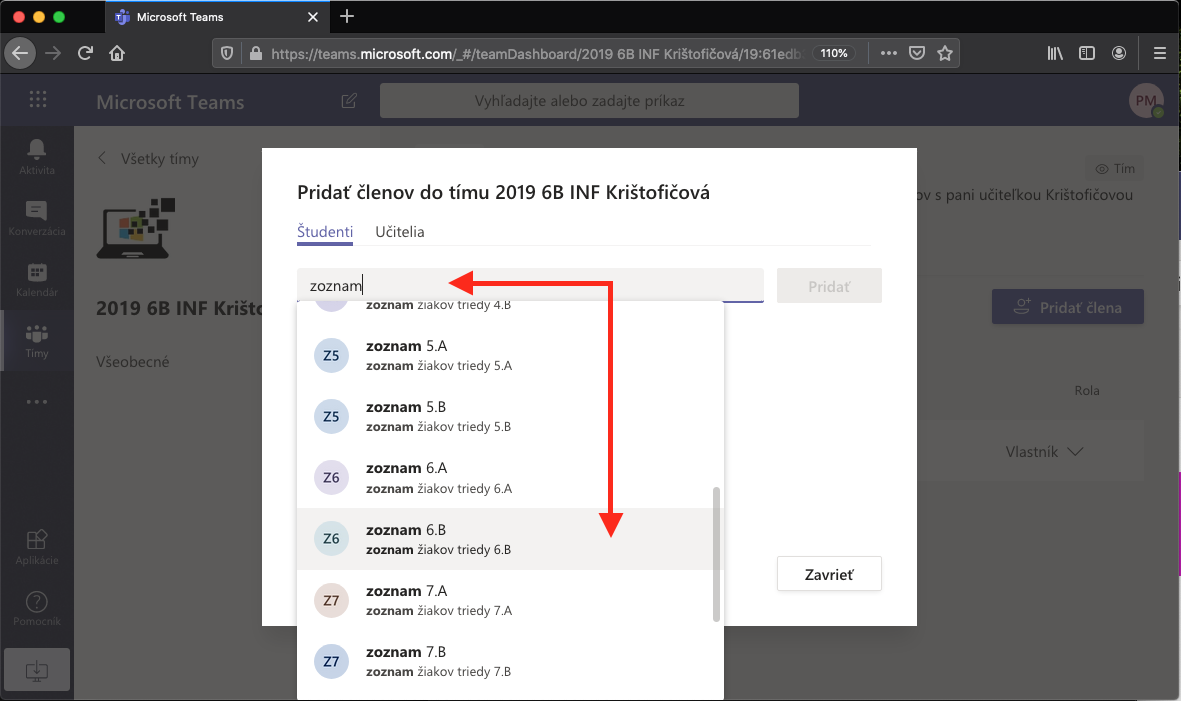Select zoznam 6.B from suggestions
The image size is (1181, 701).
[x=510, y=539]
